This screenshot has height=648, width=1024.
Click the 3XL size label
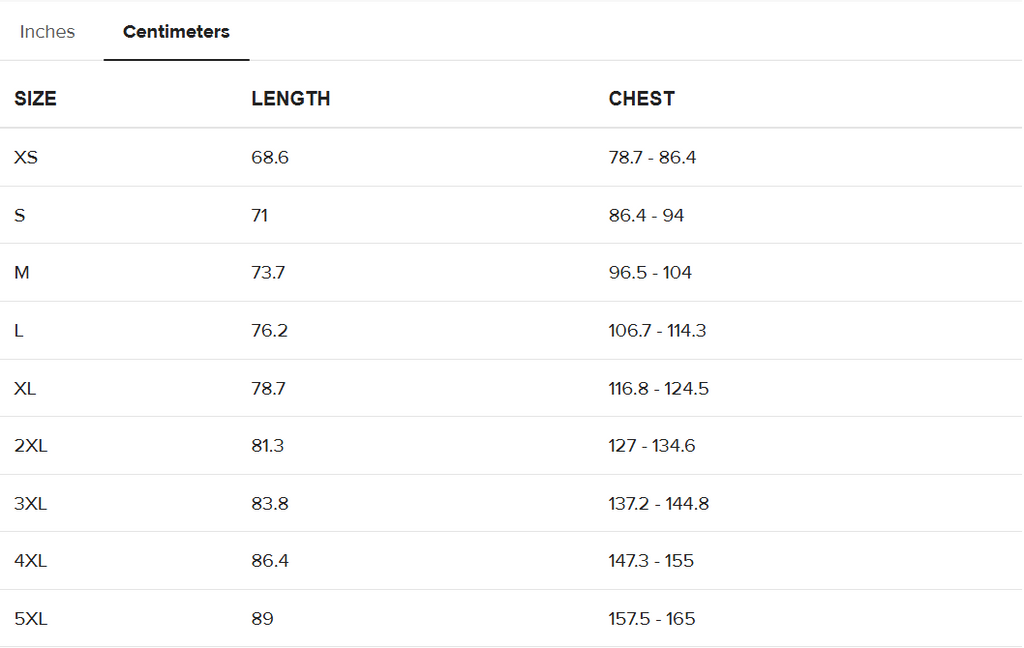point(31,504)
